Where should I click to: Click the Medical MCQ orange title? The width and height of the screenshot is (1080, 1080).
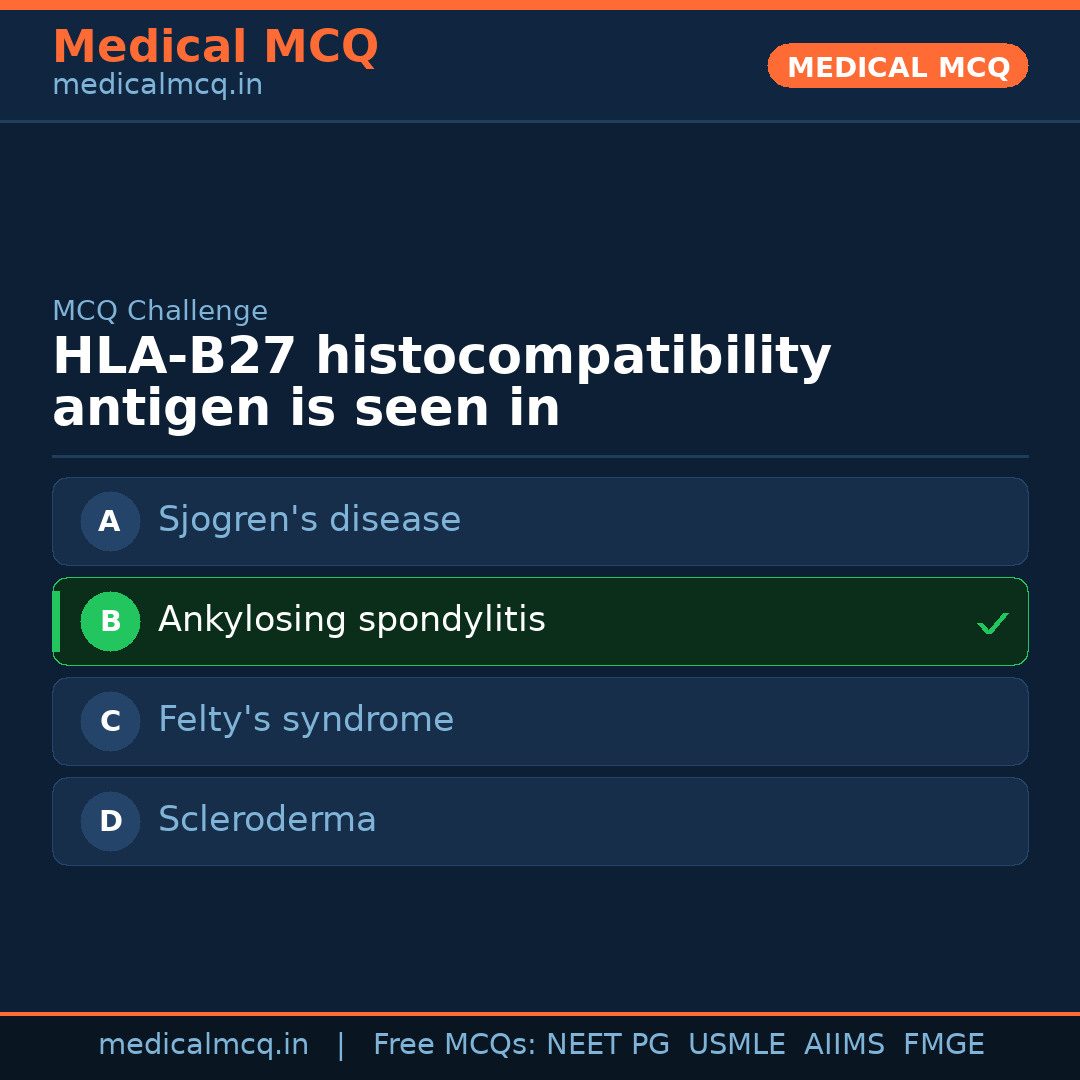[215, 47]
